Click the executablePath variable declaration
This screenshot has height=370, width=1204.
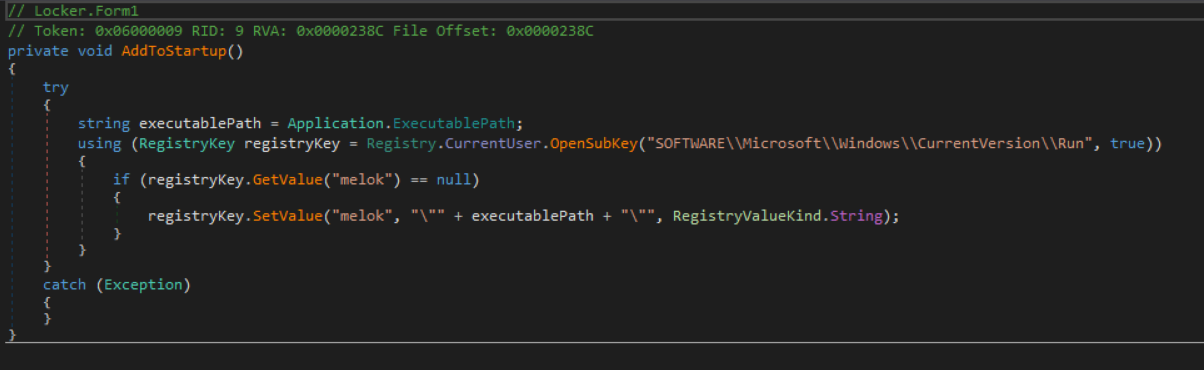(200, 124)
